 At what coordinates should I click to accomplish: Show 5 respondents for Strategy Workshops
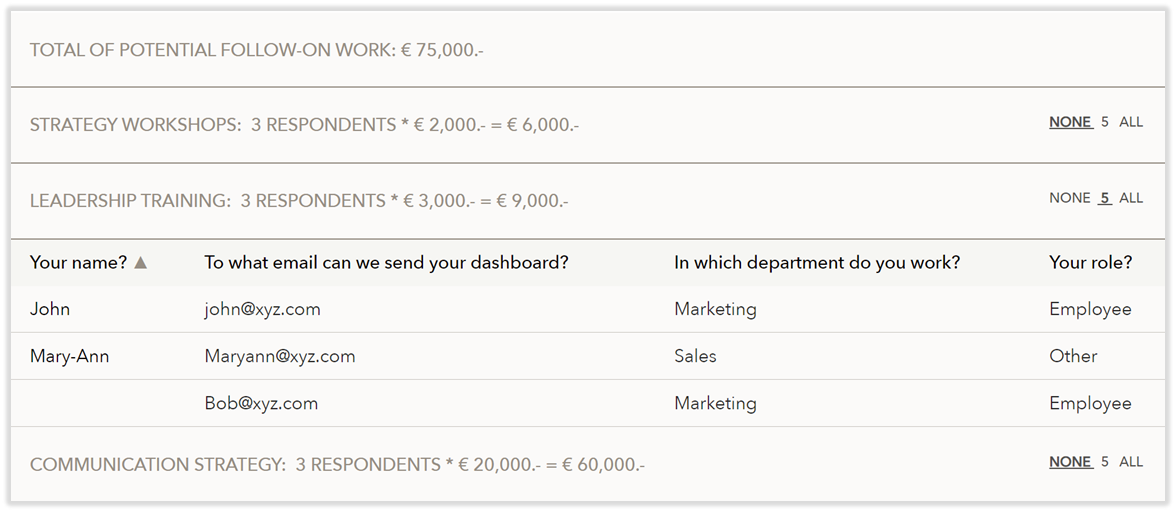pos(1105,122)
